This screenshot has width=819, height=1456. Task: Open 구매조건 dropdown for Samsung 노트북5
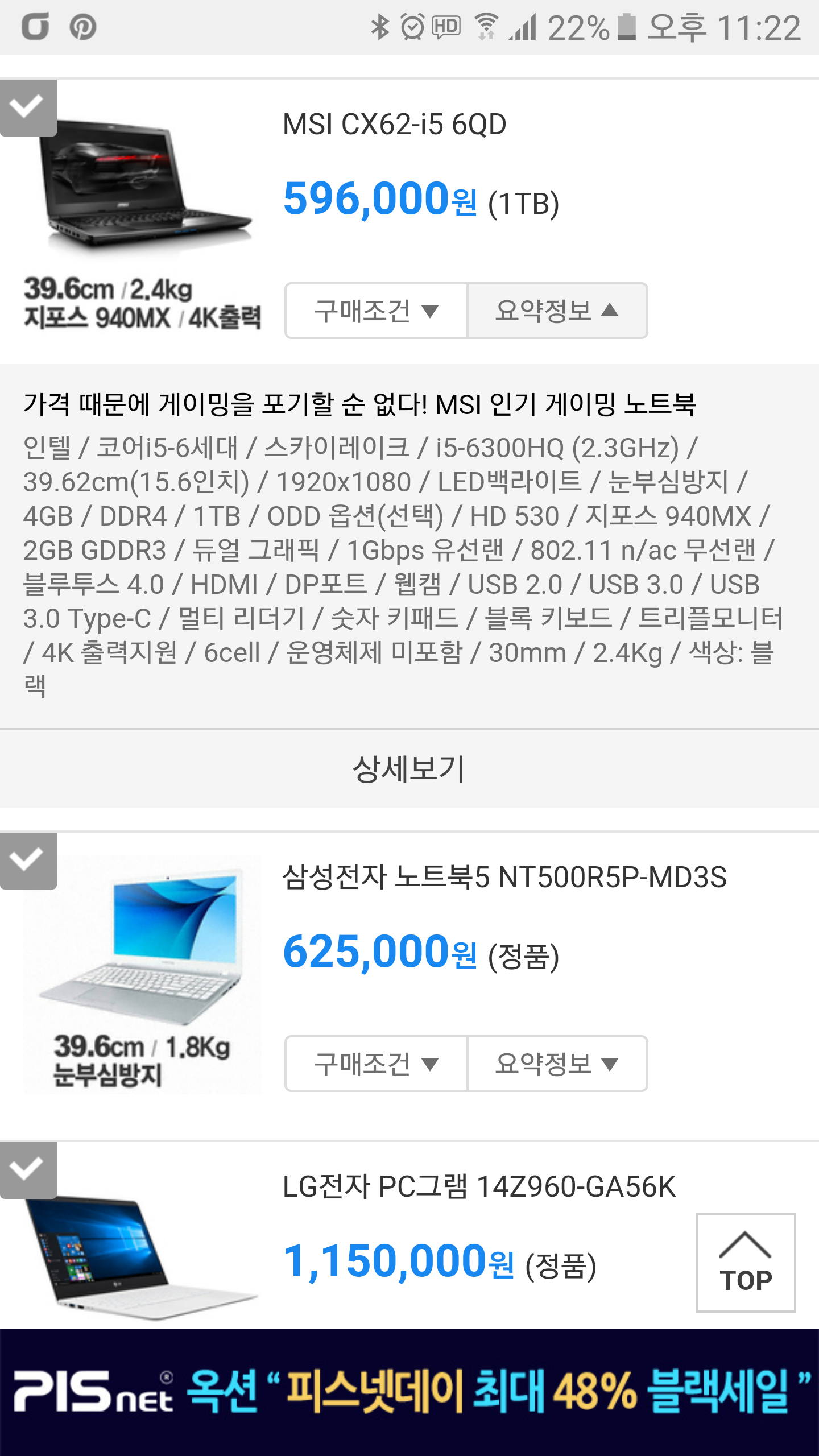coord(376,1064)
